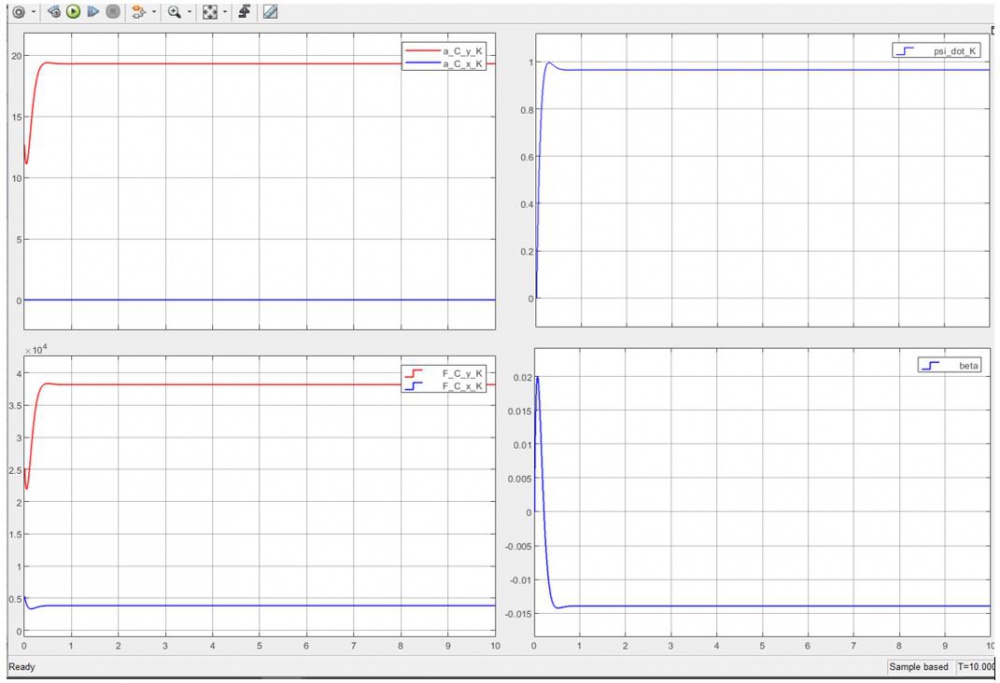This screenshot has width=1000, height=683.
Task: Run the simulation with green play button
Action: (x=74, y=12)
